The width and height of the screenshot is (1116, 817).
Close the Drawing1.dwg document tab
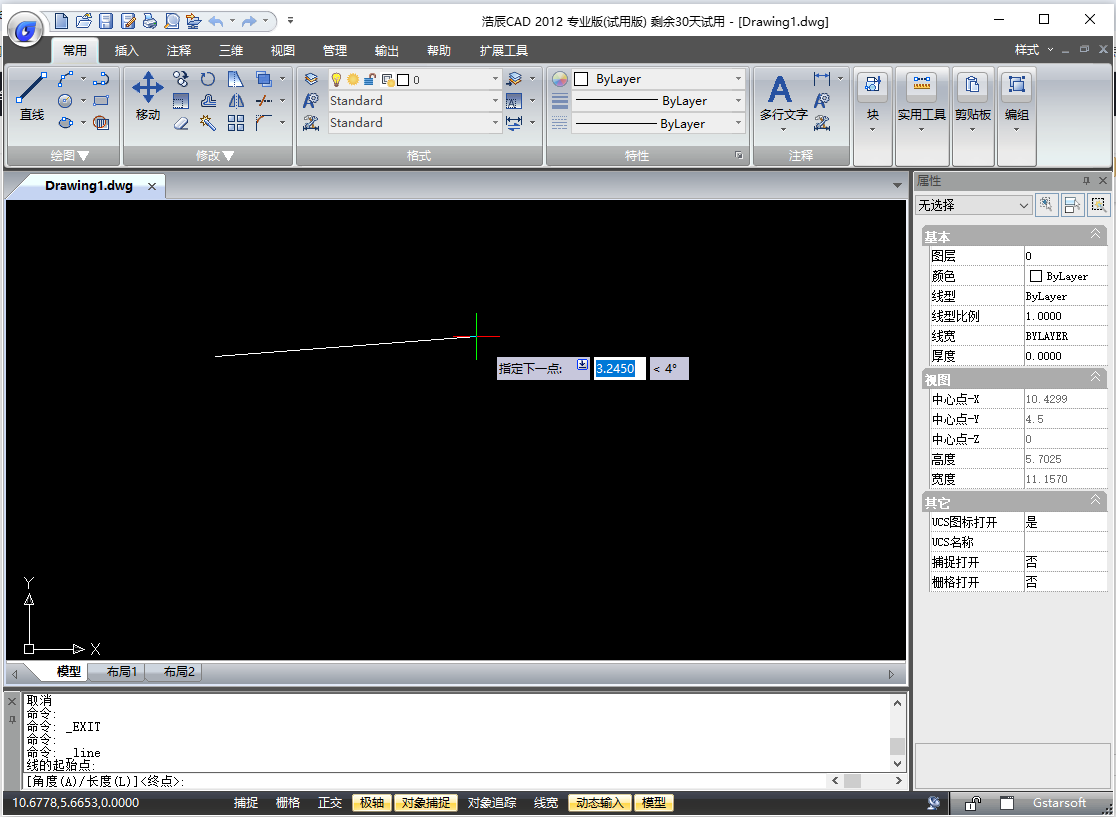coord(152,186)
